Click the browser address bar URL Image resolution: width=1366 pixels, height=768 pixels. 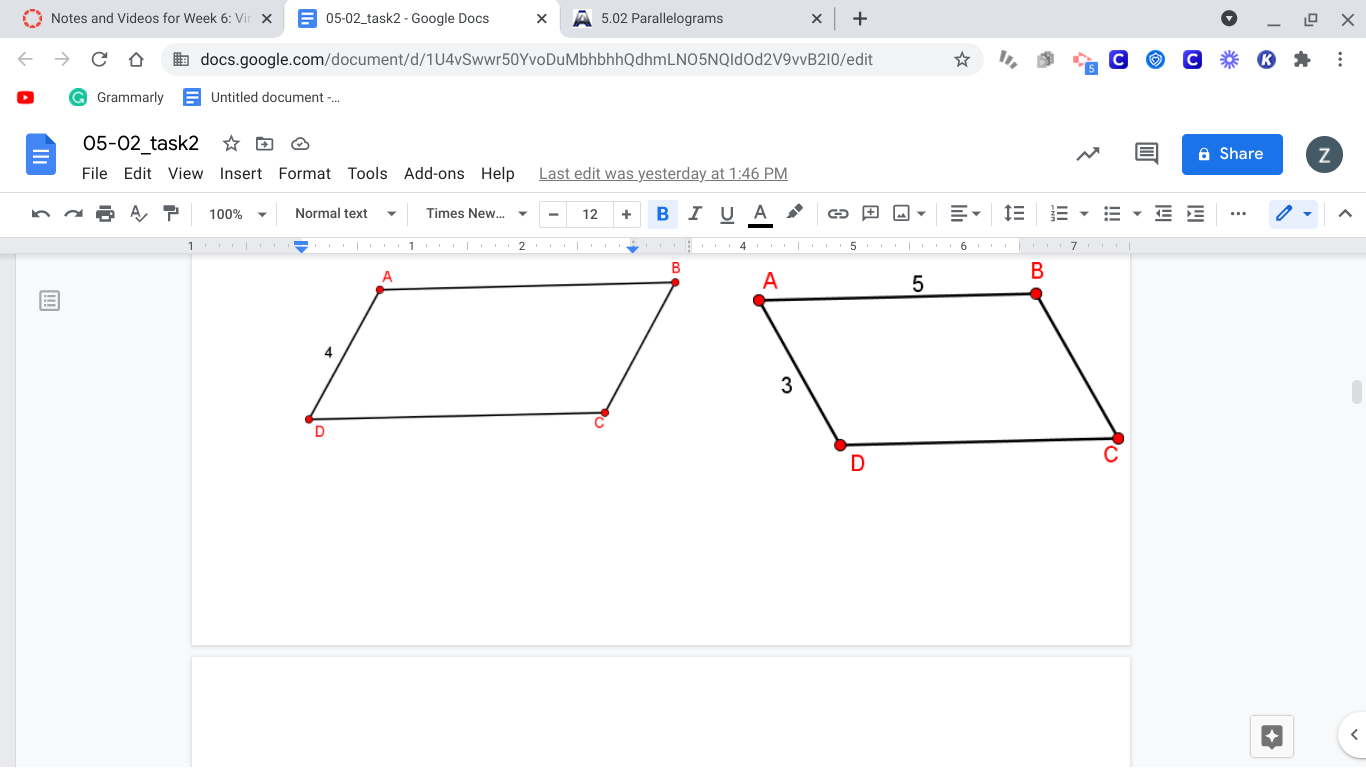[537, 60]
